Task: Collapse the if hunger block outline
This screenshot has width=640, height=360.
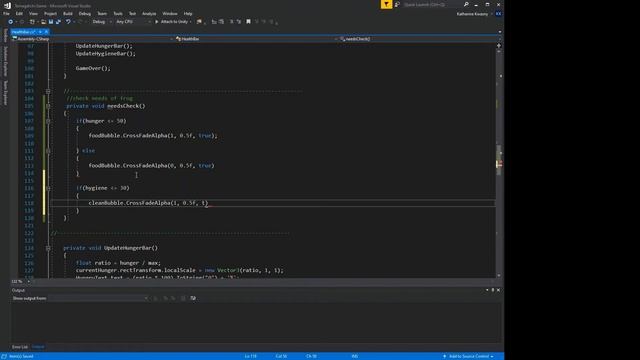Action: pos(48,121)
